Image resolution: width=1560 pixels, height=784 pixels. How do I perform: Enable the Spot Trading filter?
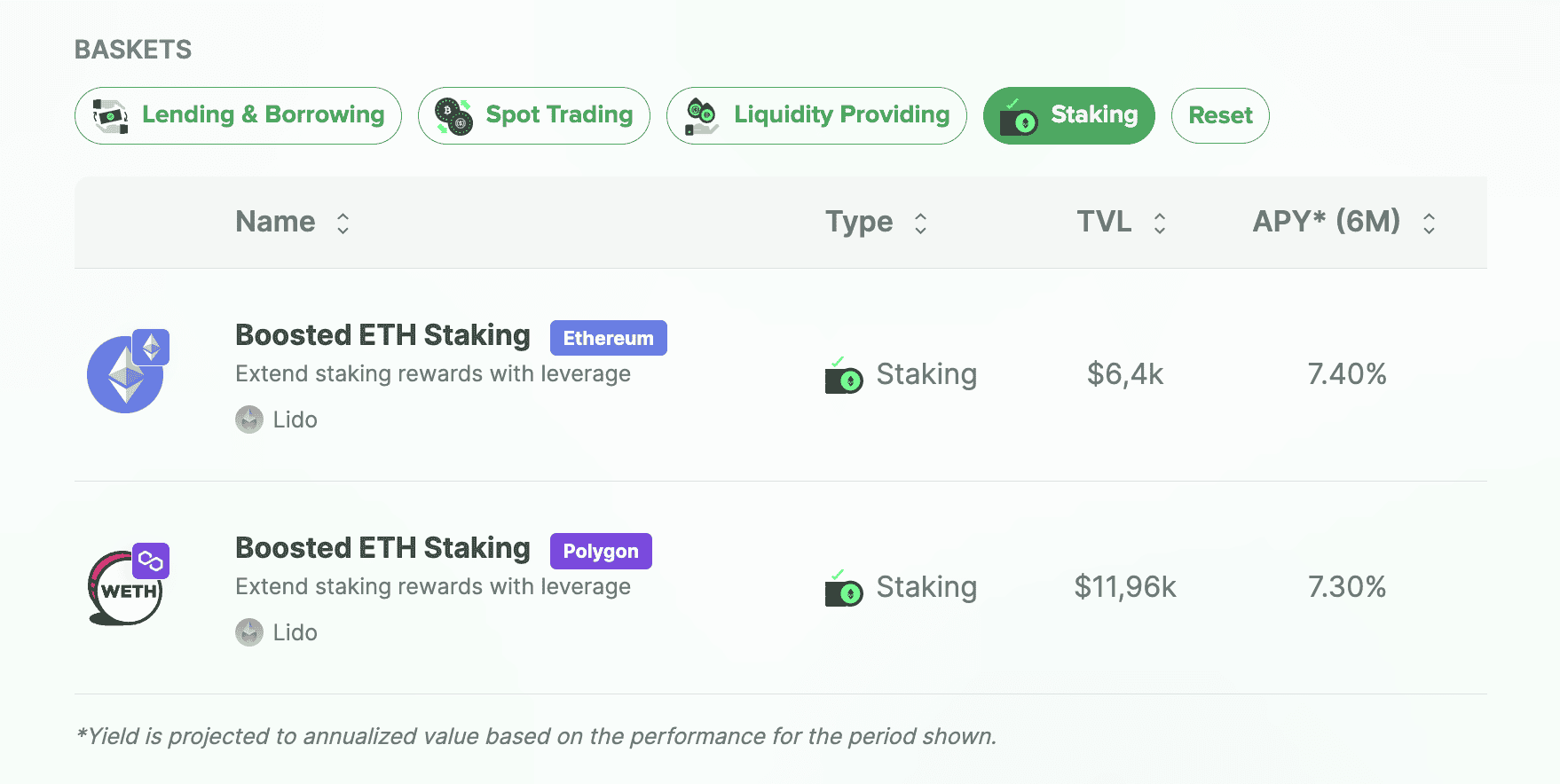pos(534,115)
